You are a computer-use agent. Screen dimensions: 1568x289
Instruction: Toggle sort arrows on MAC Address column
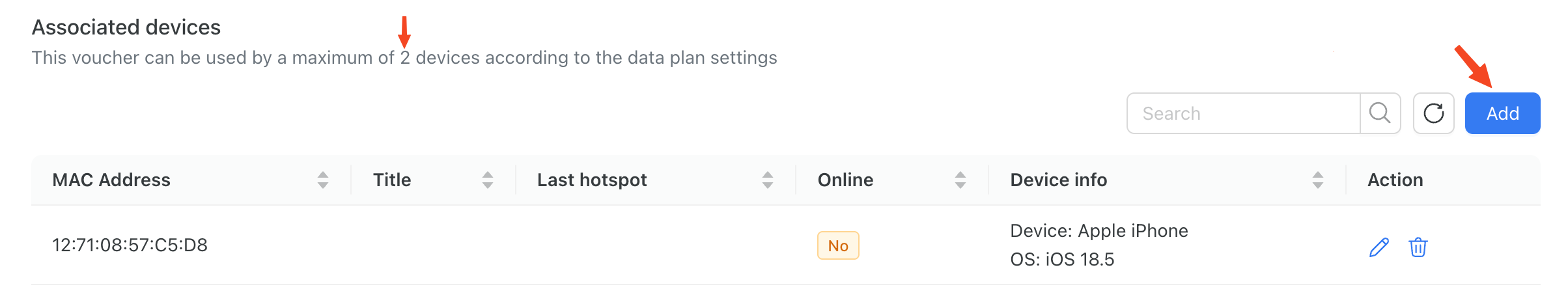[323, 180]
